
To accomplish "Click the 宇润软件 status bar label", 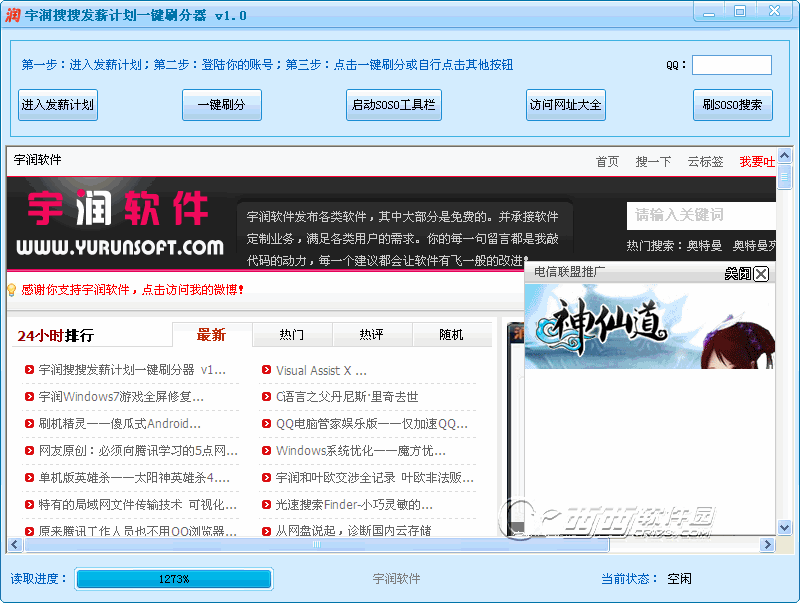I will point(396,579).
